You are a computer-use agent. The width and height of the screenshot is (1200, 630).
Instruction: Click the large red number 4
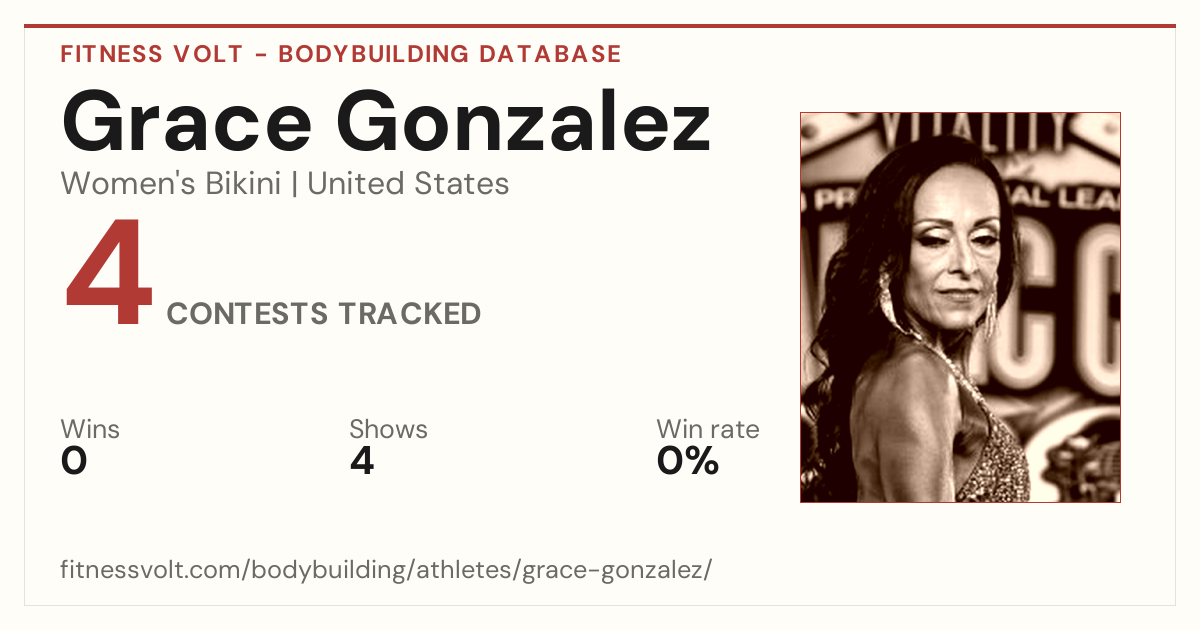point(109,275)
